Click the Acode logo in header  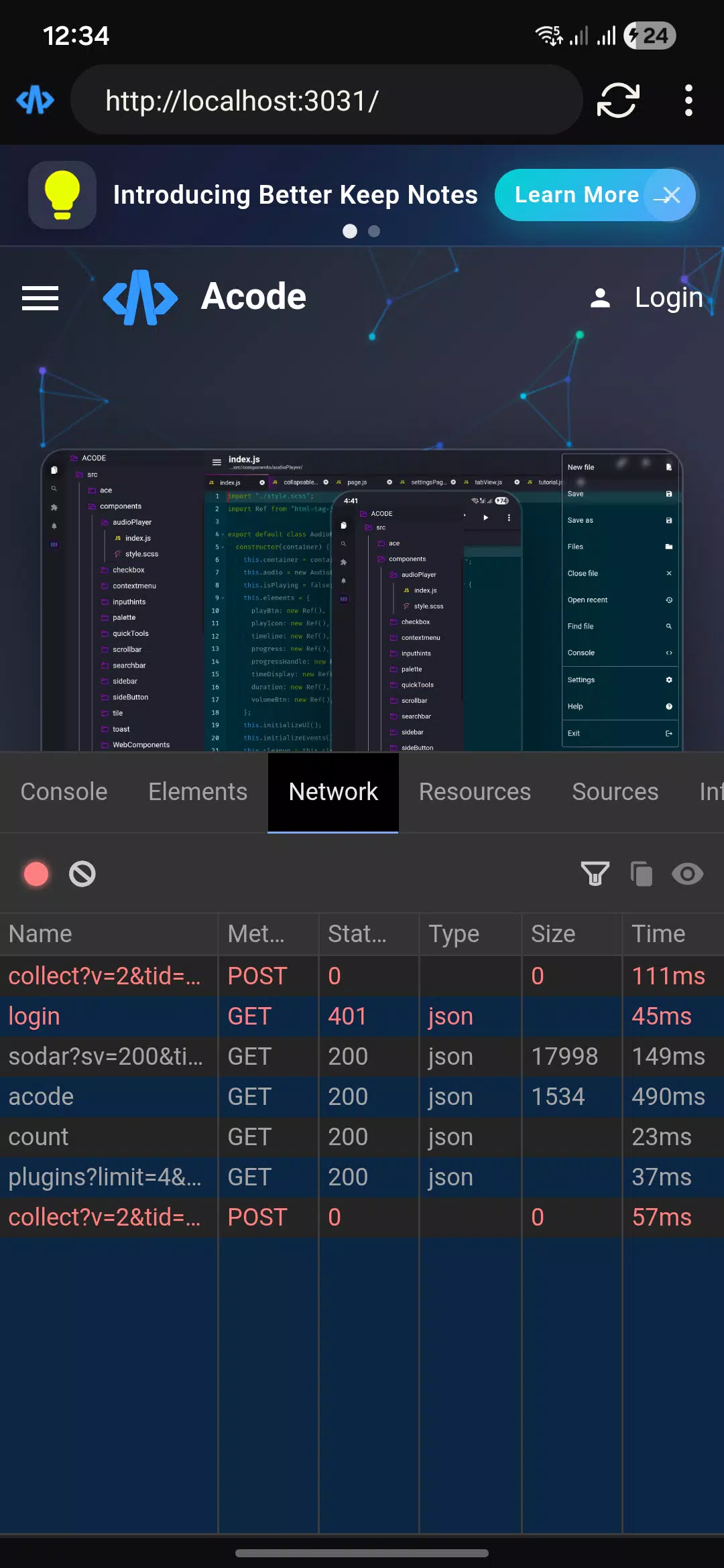140,297
